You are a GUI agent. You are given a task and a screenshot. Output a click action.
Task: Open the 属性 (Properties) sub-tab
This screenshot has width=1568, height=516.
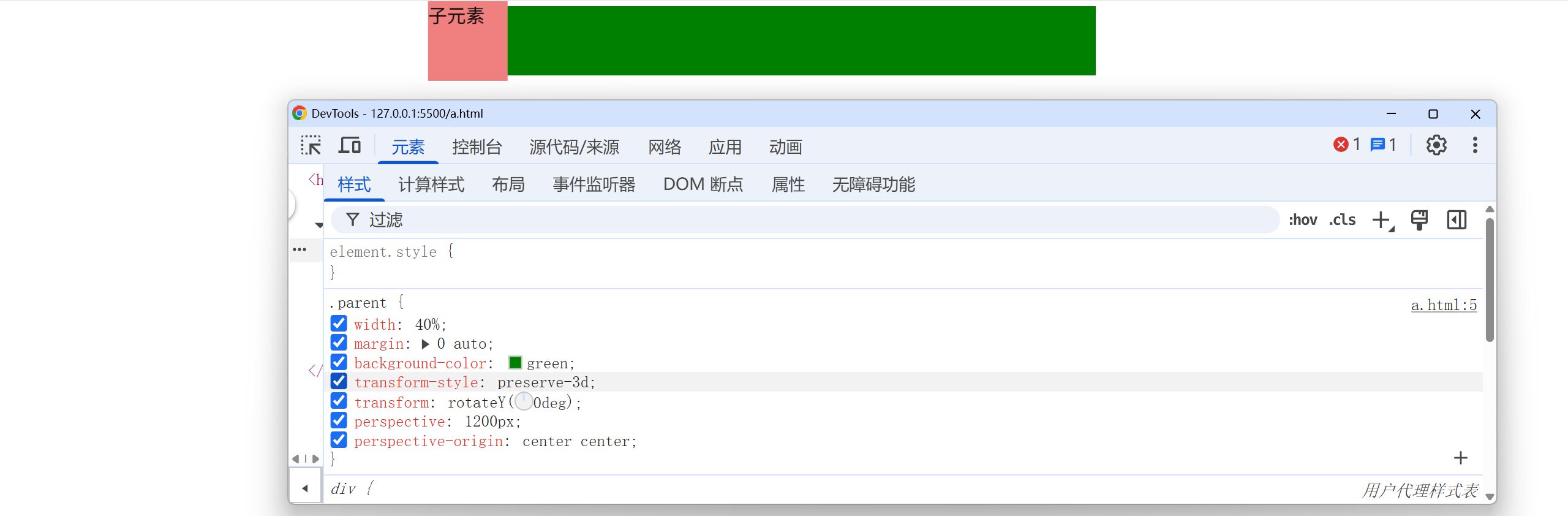[788, 184]
